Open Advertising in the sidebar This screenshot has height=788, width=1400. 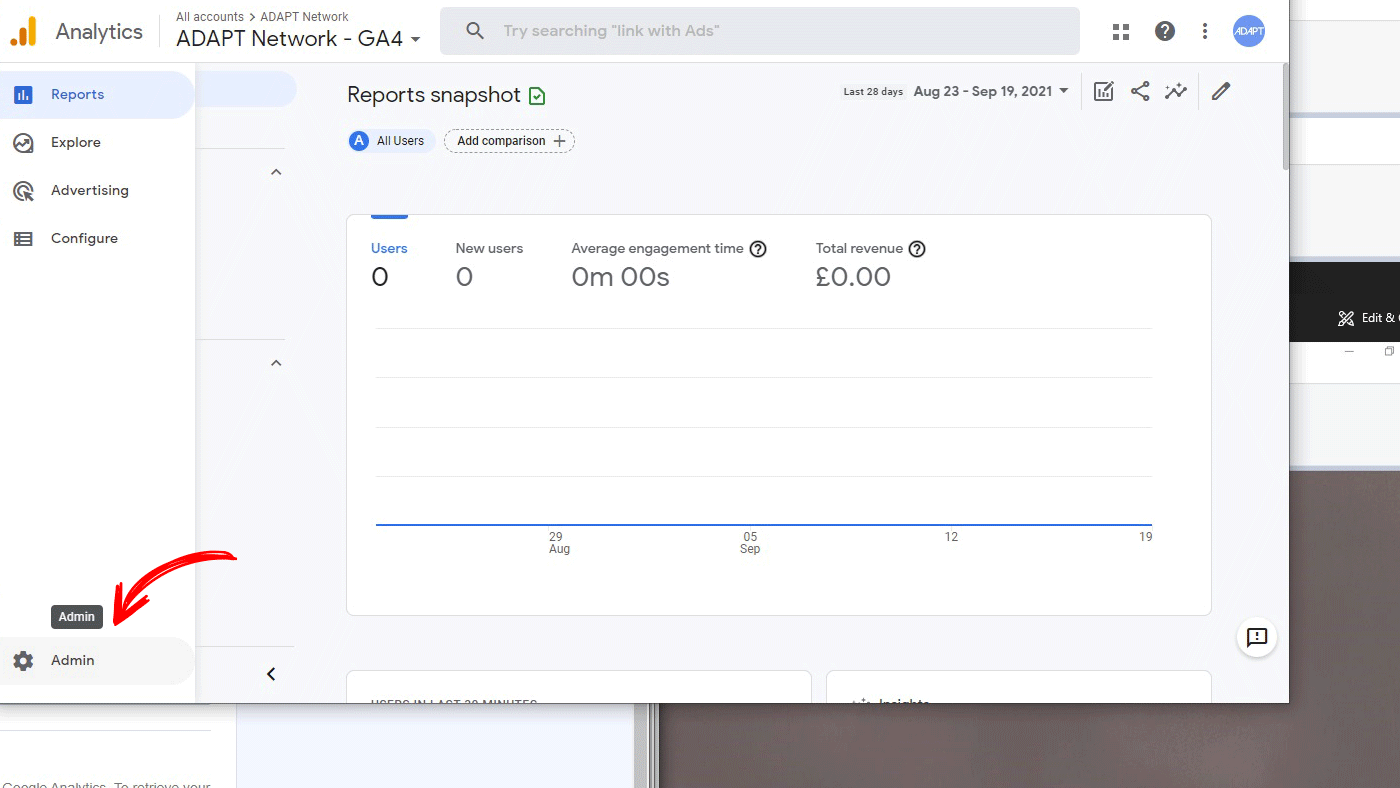pos(97,191)
